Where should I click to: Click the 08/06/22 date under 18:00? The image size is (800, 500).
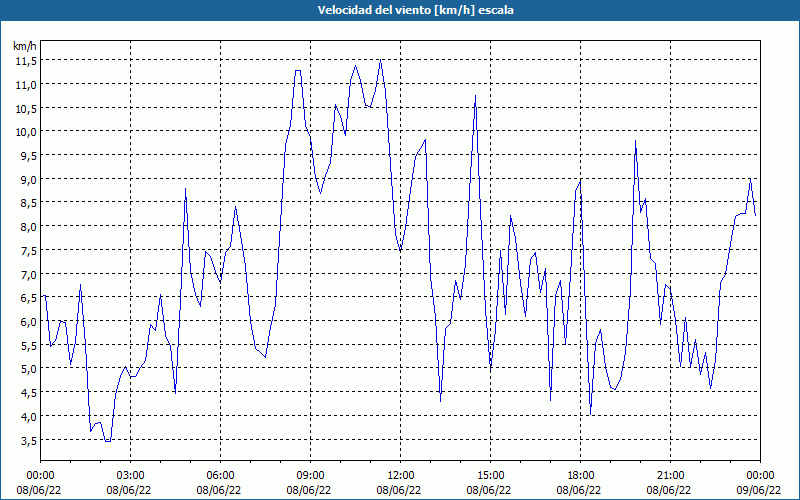pos(579,490)
